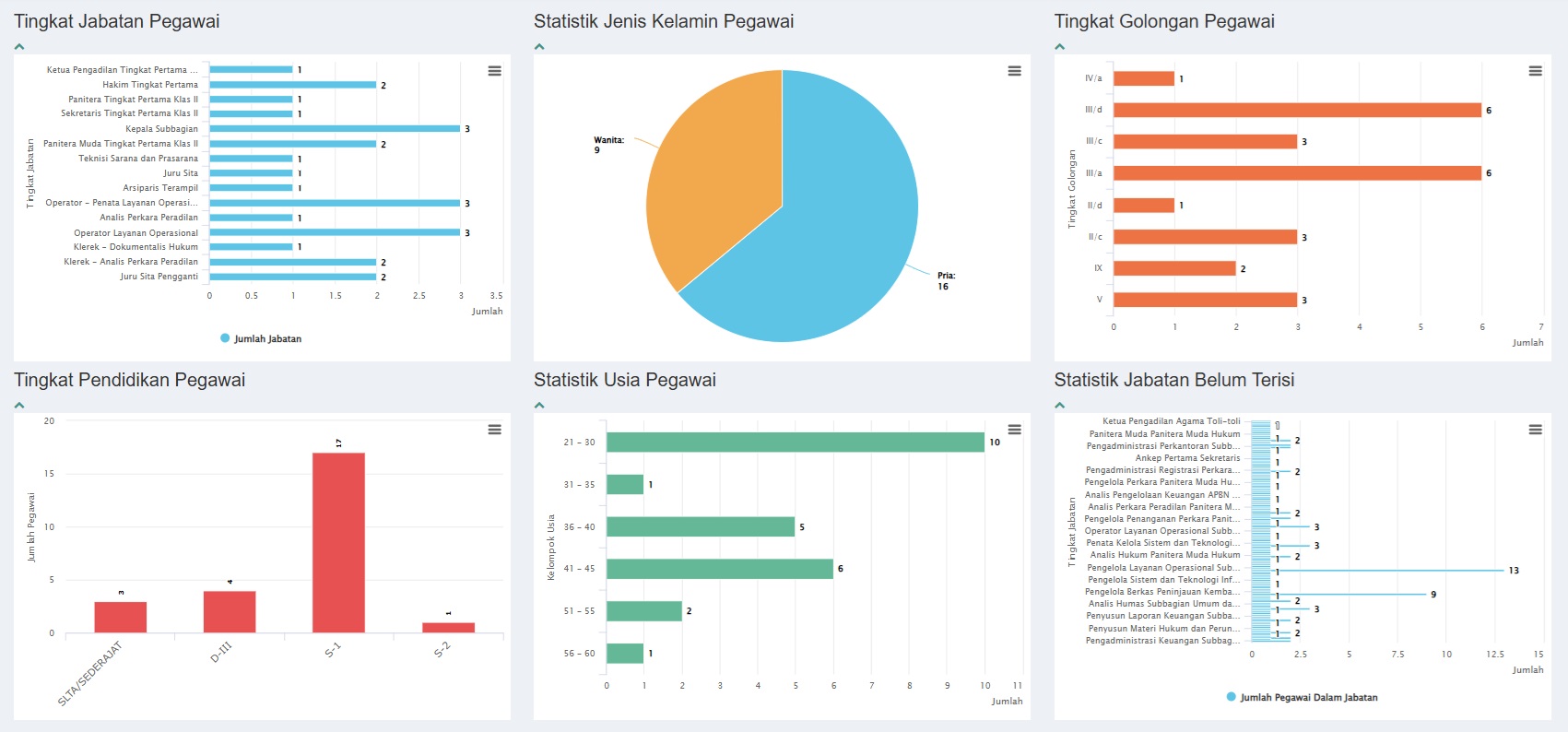Click the Statistik Jabatan Belum Terisi heading
Image resolution: width=1568 pixels, height=732 pixels.
click(1174, 380)
